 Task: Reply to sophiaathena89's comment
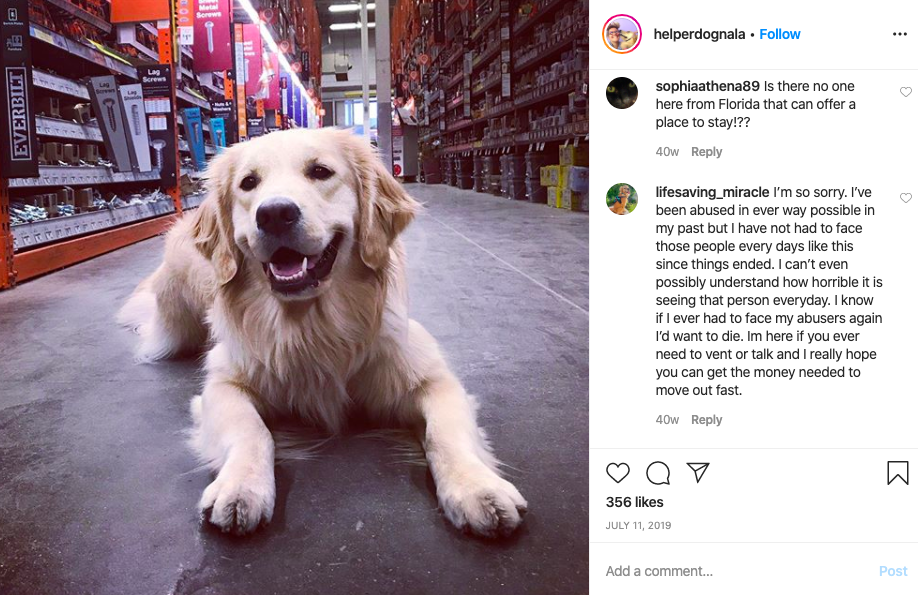pos(707,152)
